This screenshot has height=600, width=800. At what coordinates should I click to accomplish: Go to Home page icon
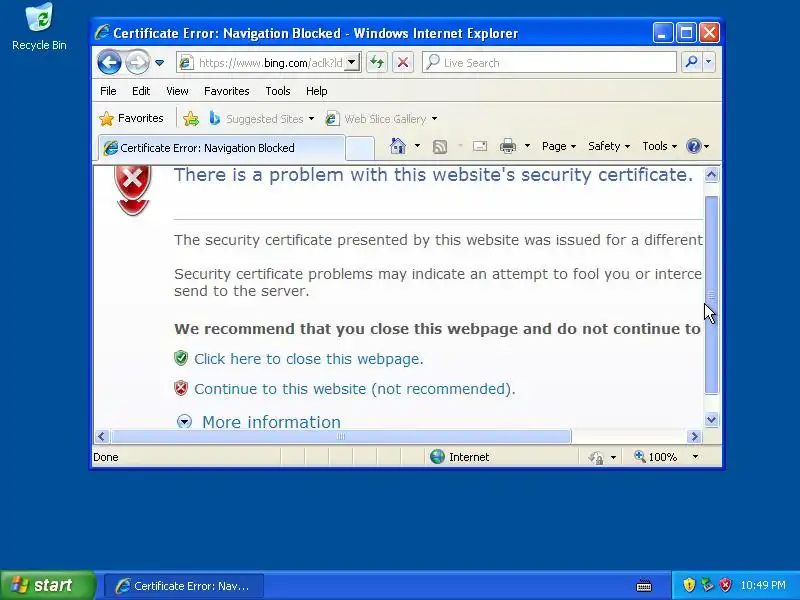point(397,146)
